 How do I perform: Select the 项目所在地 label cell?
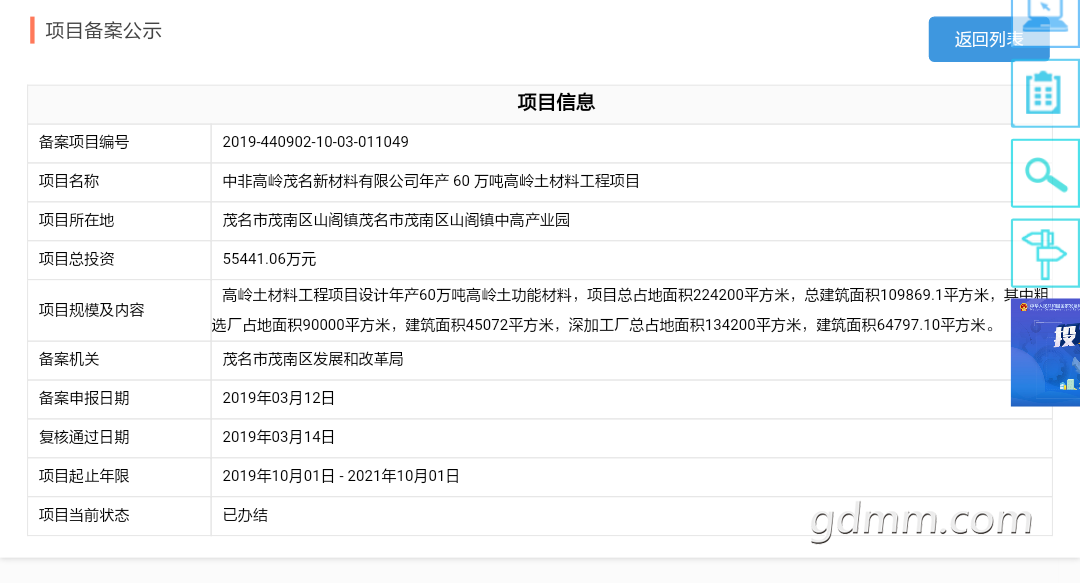pyautogui.click(x=119, y=221)
